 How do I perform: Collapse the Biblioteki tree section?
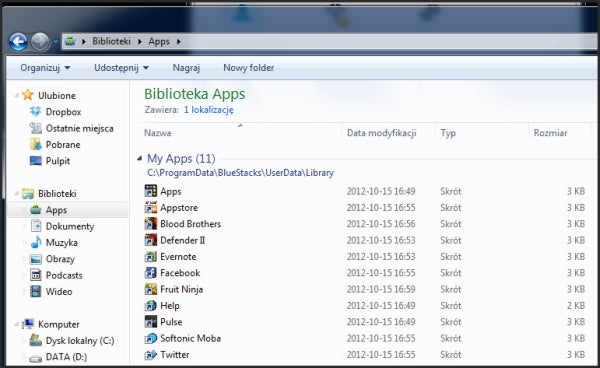click(x=17, y=194)
